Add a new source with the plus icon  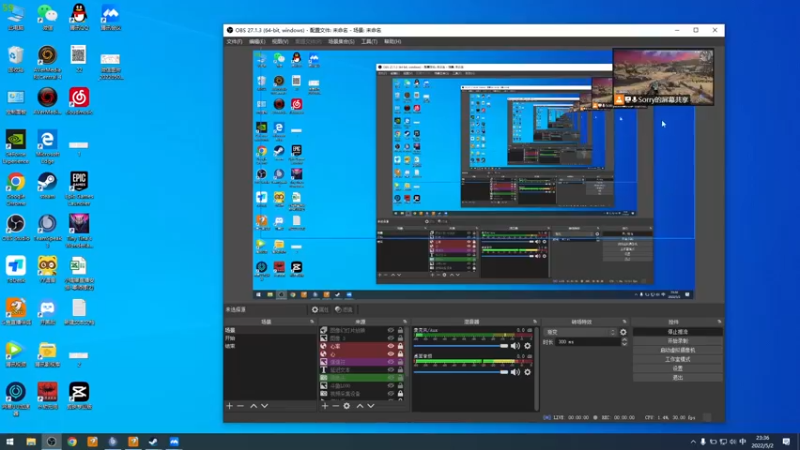pos(324,406)
